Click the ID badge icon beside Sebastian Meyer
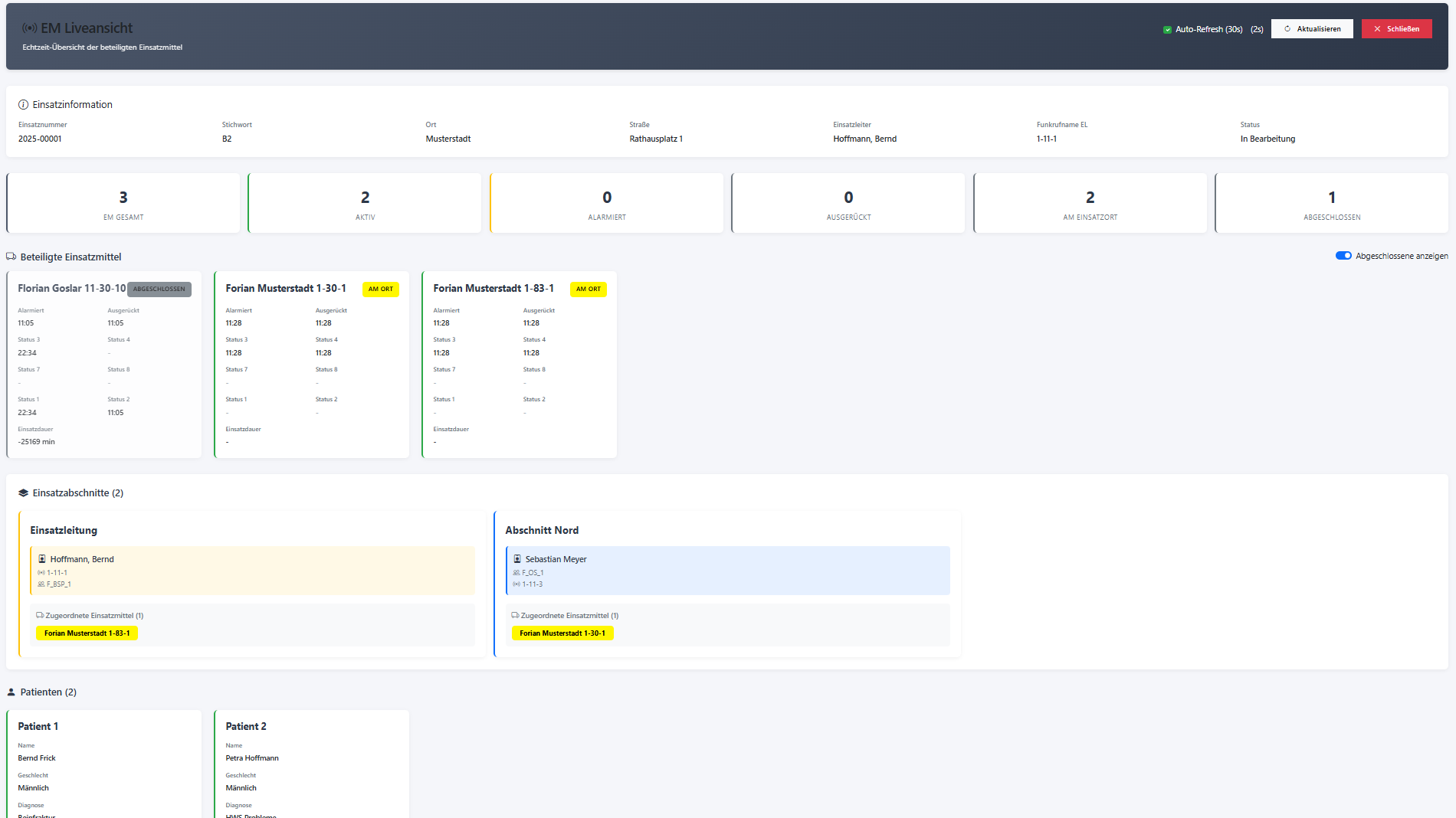The image size is (1456, 818). (517, 559)
